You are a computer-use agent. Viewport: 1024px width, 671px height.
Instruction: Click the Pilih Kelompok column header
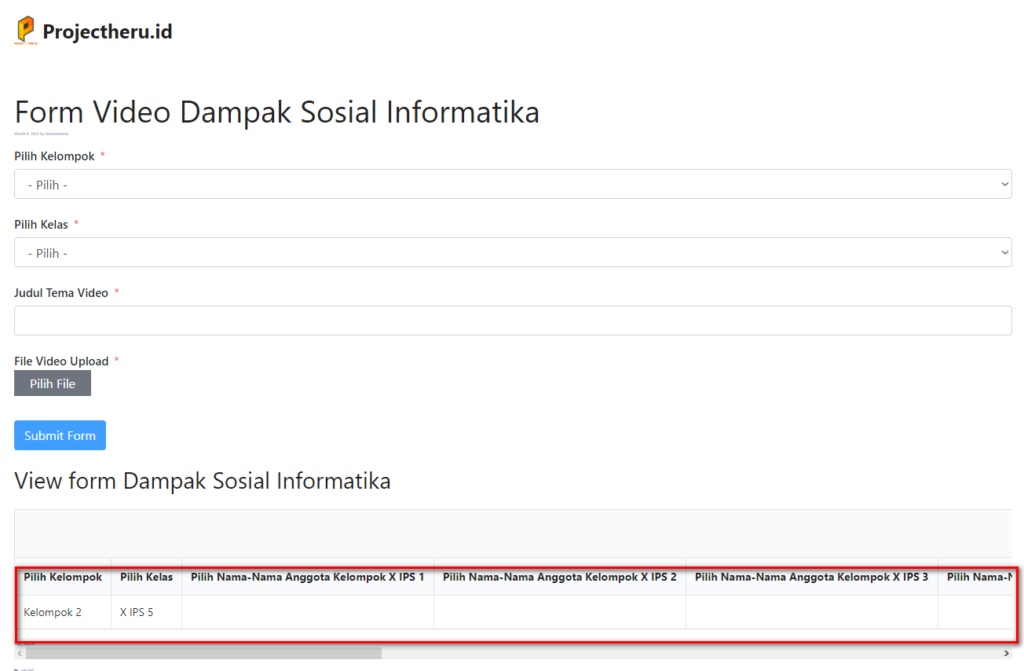tap(63, 577)
